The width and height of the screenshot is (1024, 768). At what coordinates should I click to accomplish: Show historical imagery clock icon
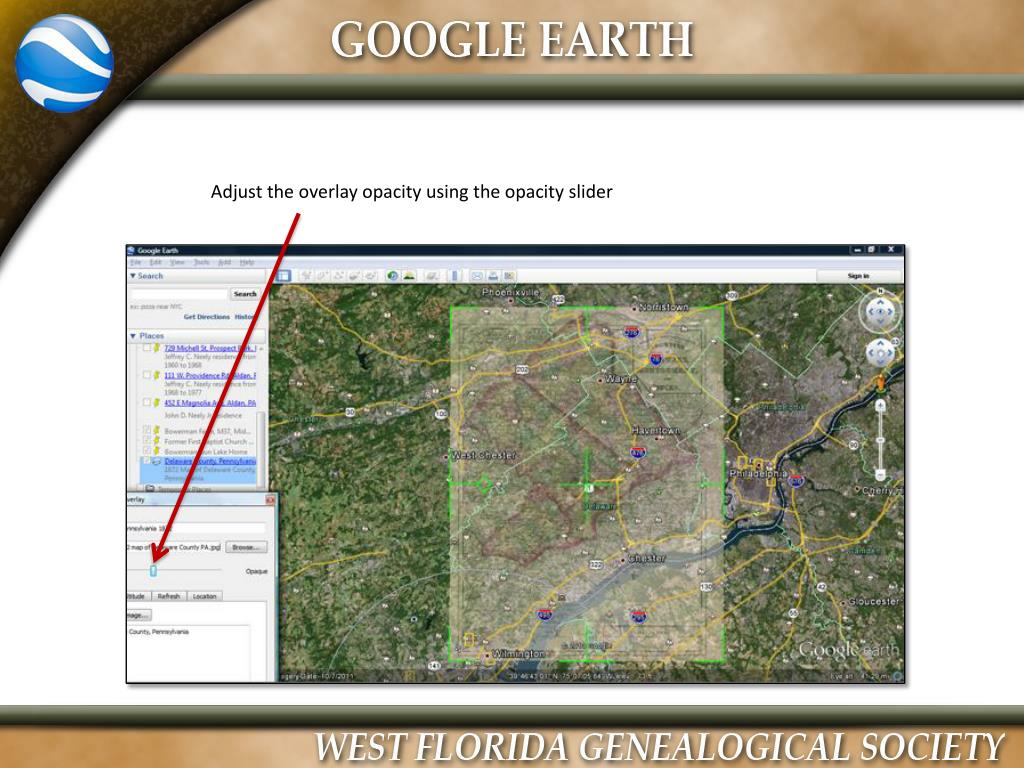pos(392,276)
